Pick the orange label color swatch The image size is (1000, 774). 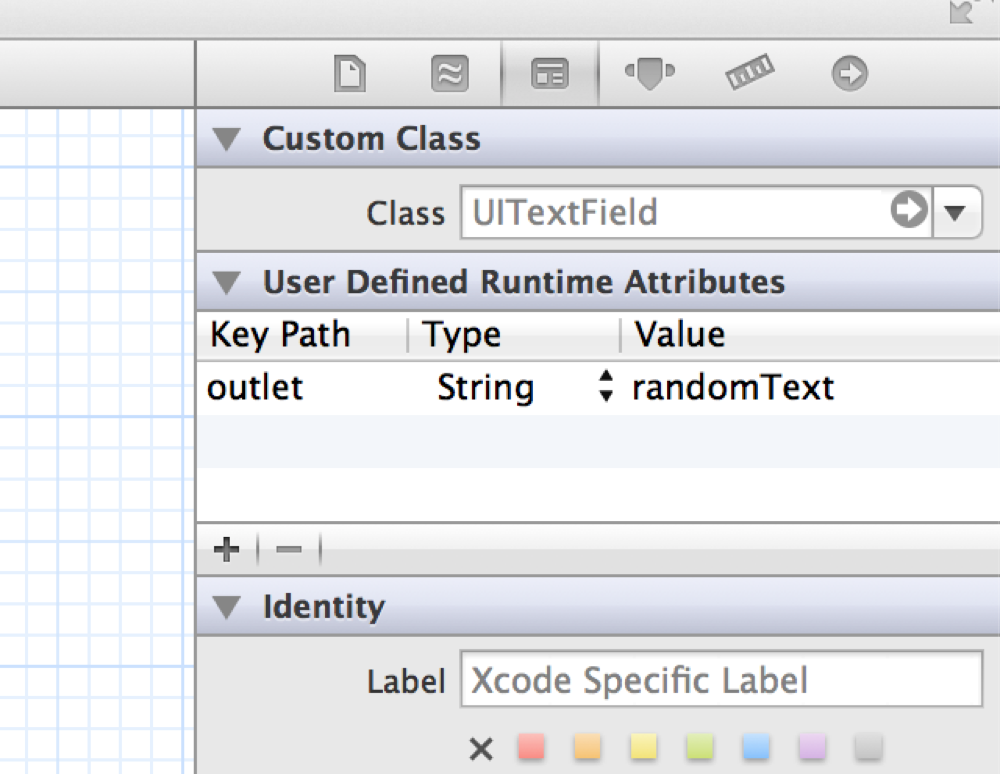(587, 747)
